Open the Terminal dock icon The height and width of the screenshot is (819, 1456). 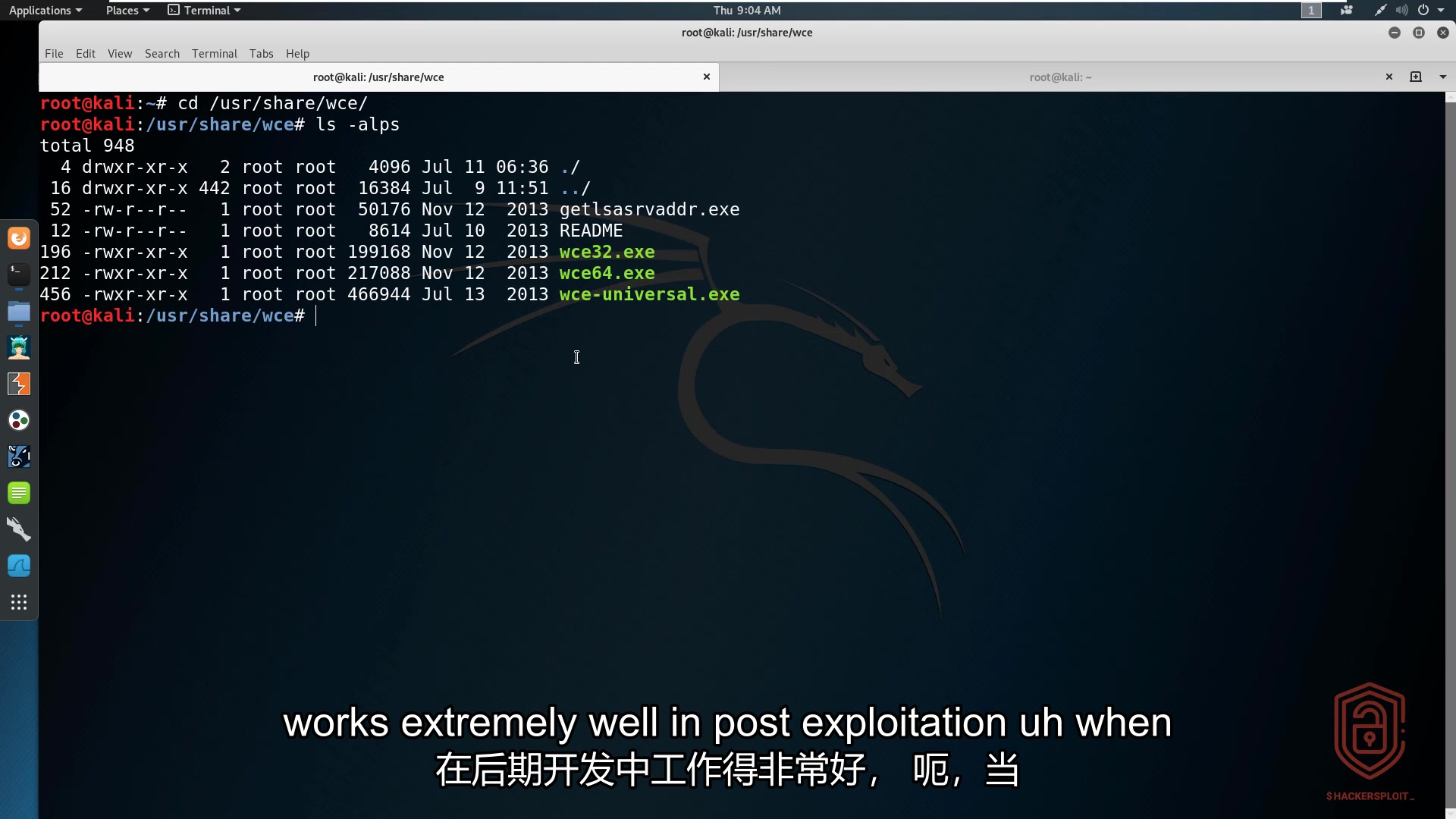[x=19, y=275]
